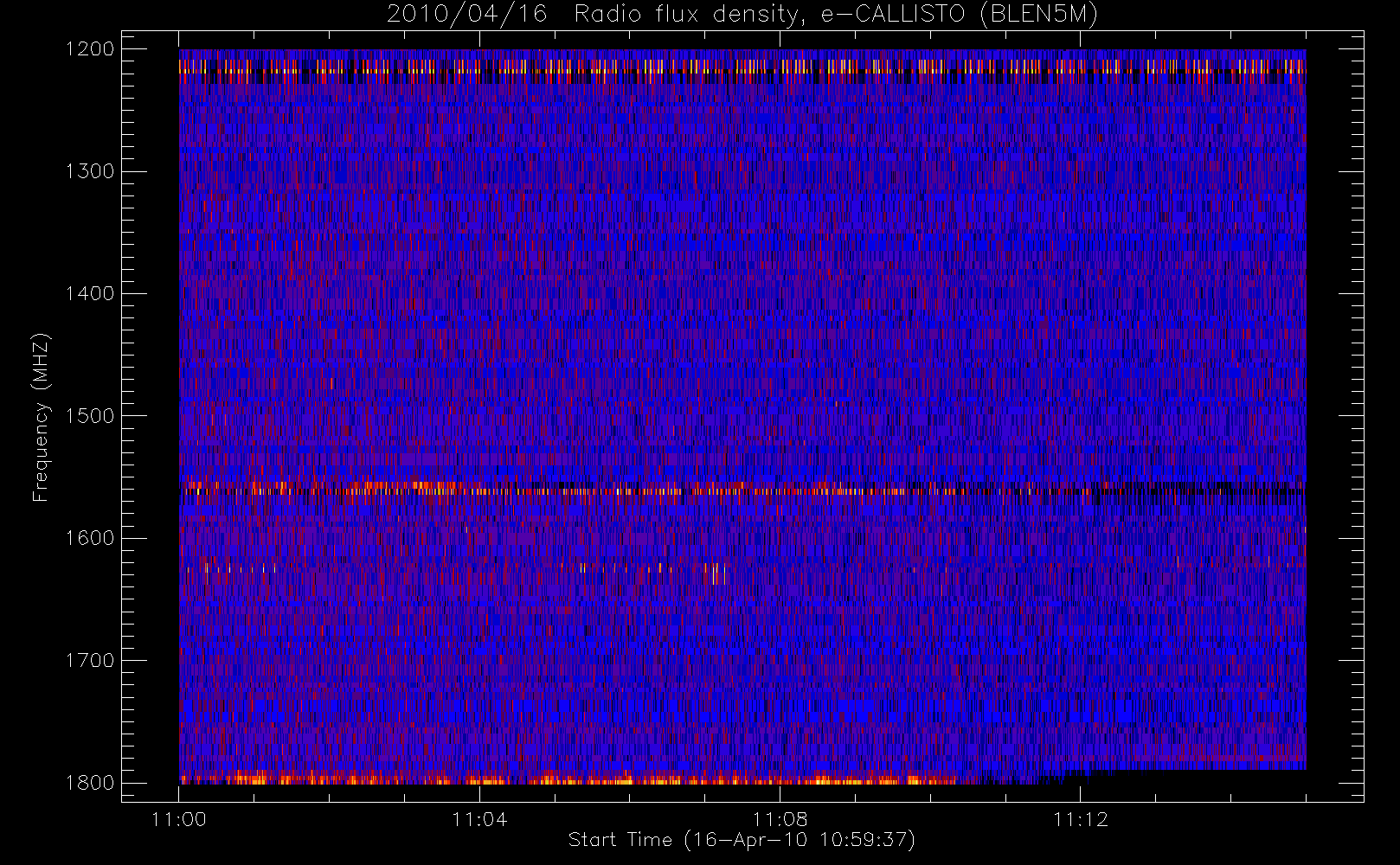Click the 11:12 time tick label

(1081, 819)
